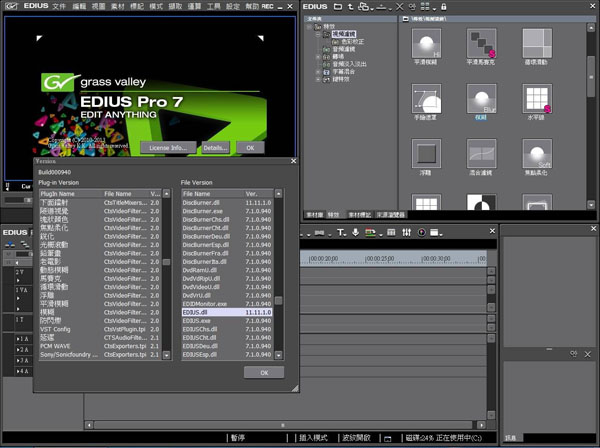Collapse the 特效 root folder in the effects tree
This screenshot has width=600, height=448.
tap(309, 26)
